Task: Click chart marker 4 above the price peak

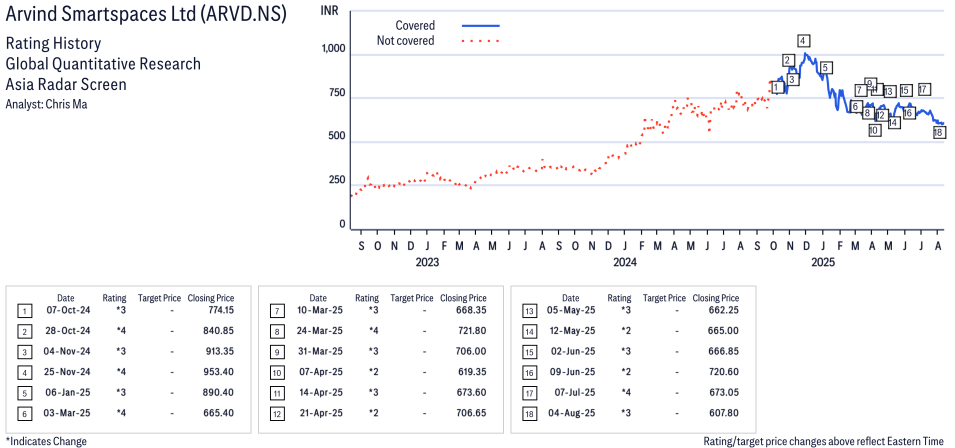Action: pos(804,41)
